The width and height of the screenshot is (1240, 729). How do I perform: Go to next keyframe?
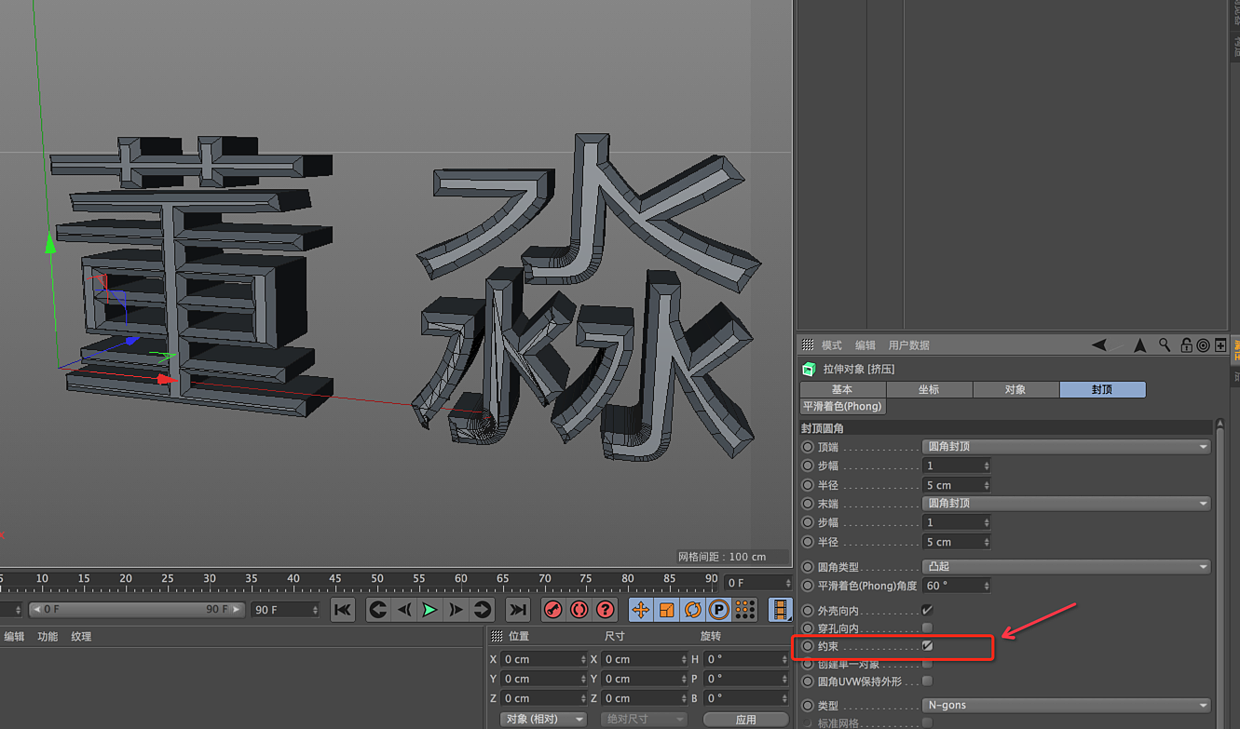point(481,609)
